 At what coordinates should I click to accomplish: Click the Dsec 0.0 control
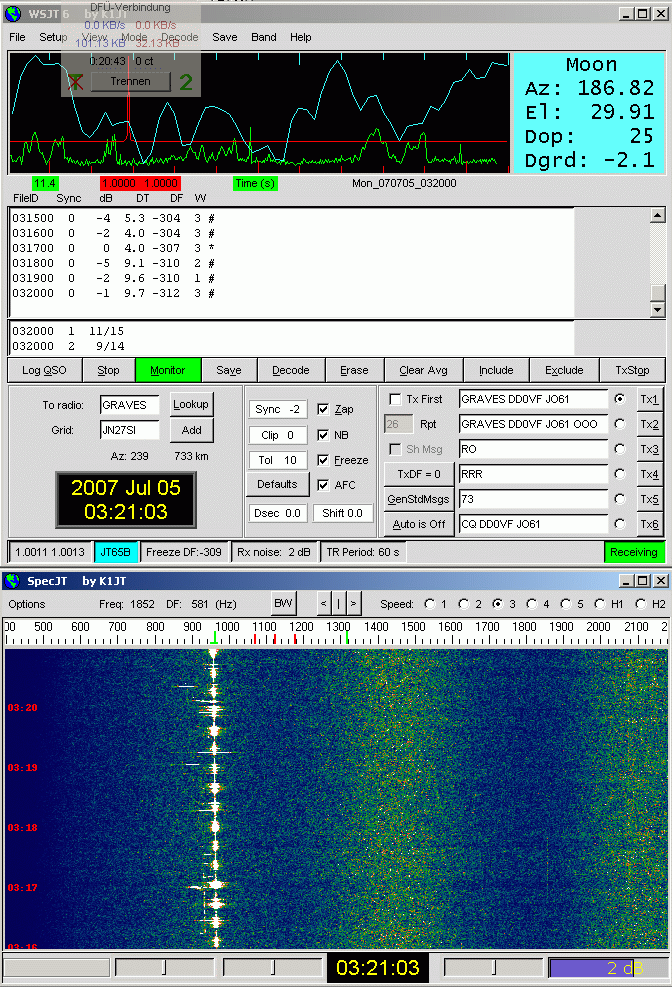click(x=277, y=513)
